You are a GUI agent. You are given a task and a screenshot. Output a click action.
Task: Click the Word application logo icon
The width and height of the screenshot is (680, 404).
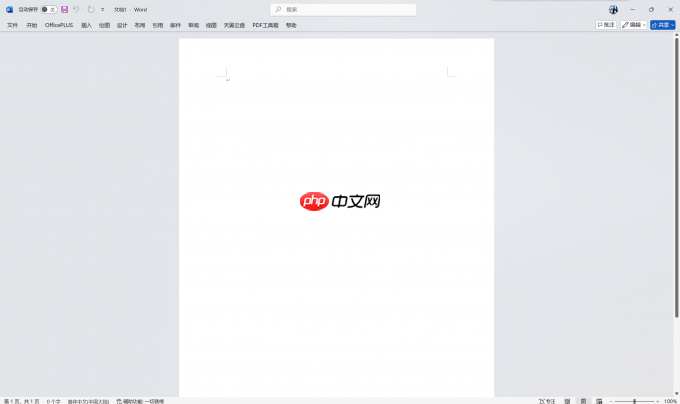click(9, 10)
